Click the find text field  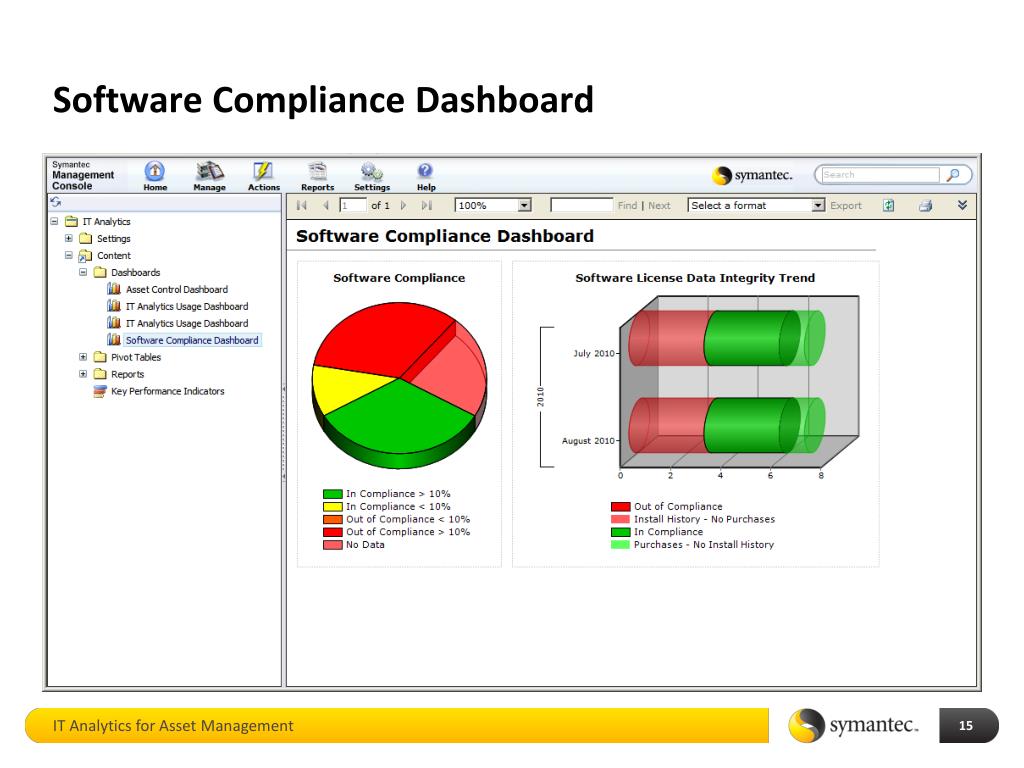click(582, 206)
